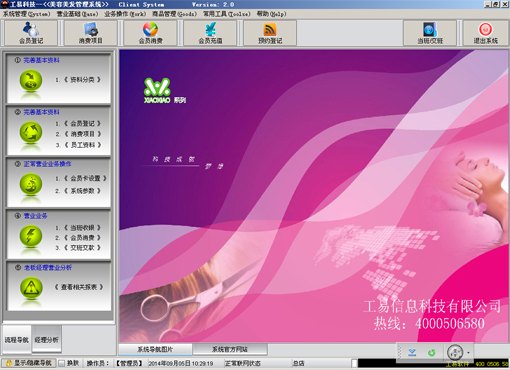Open the 消费项目 toolbar button
Viewport: 510px width, 370px height.
(x=91, y=33)
